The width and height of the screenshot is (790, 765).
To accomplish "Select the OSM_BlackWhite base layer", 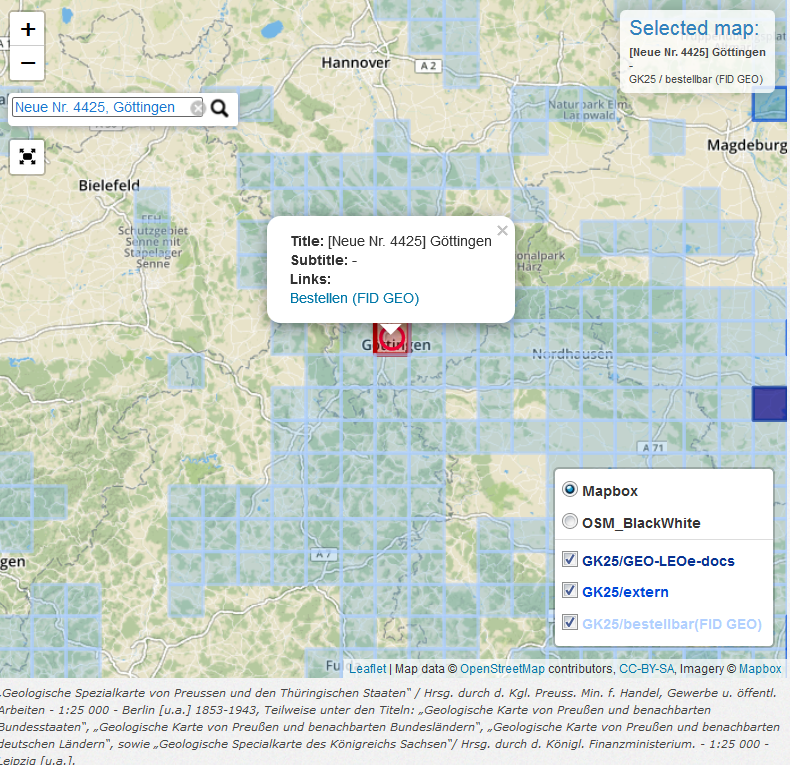I will [570, 522].
